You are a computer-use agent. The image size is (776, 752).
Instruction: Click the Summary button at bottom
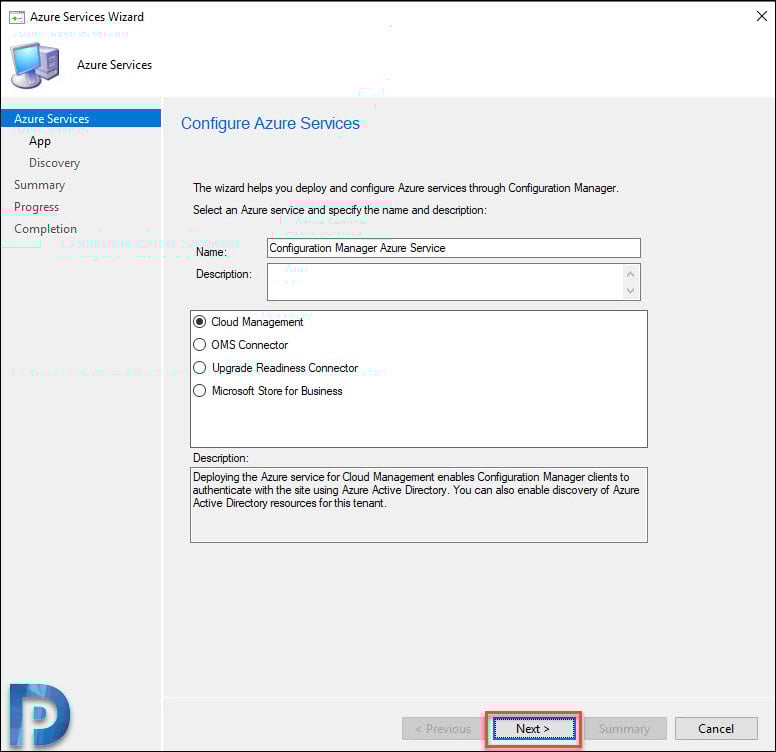pos(625,729)
